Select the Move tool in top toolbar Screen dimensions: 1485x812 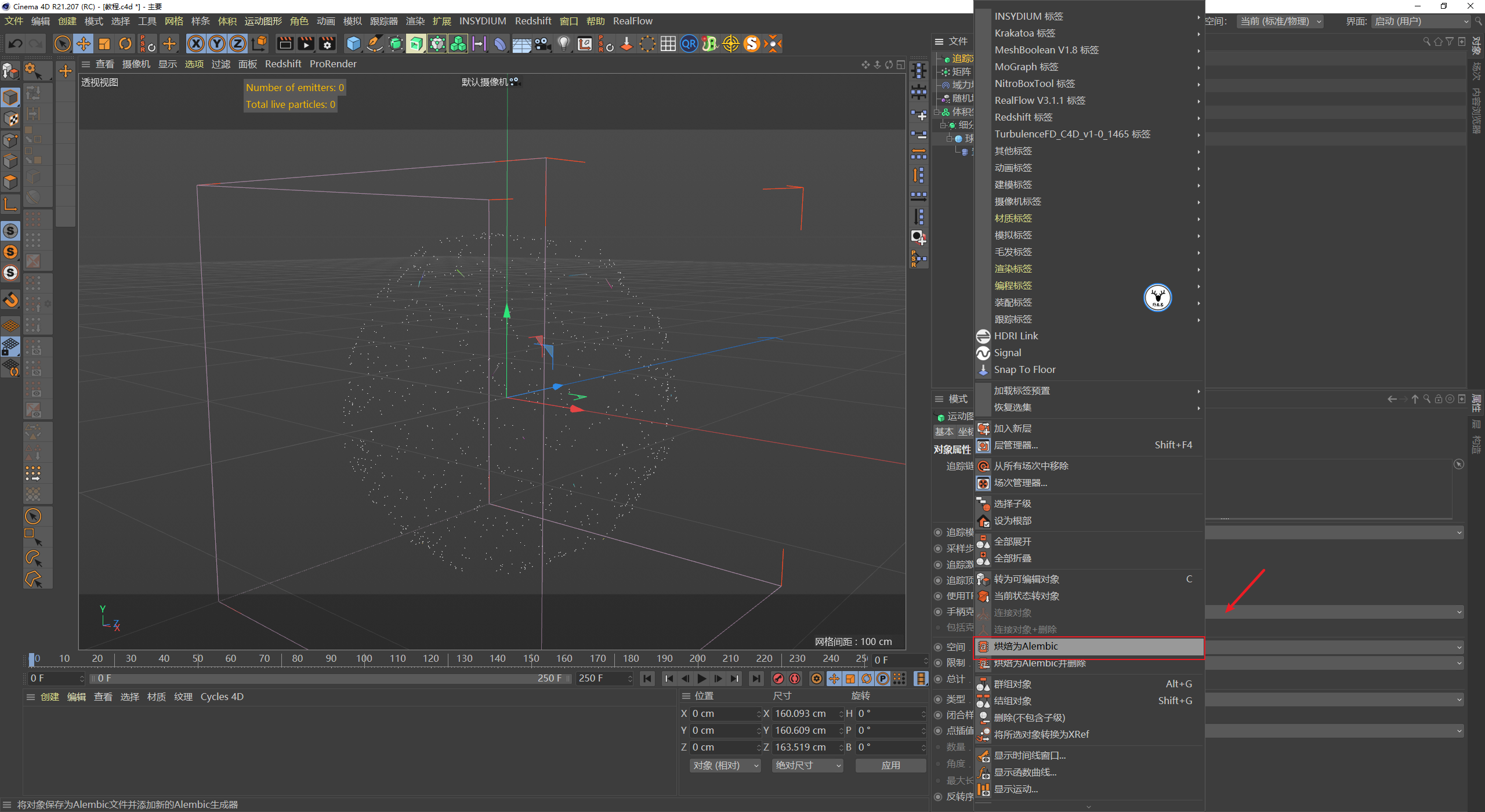(x=84, y=43)
